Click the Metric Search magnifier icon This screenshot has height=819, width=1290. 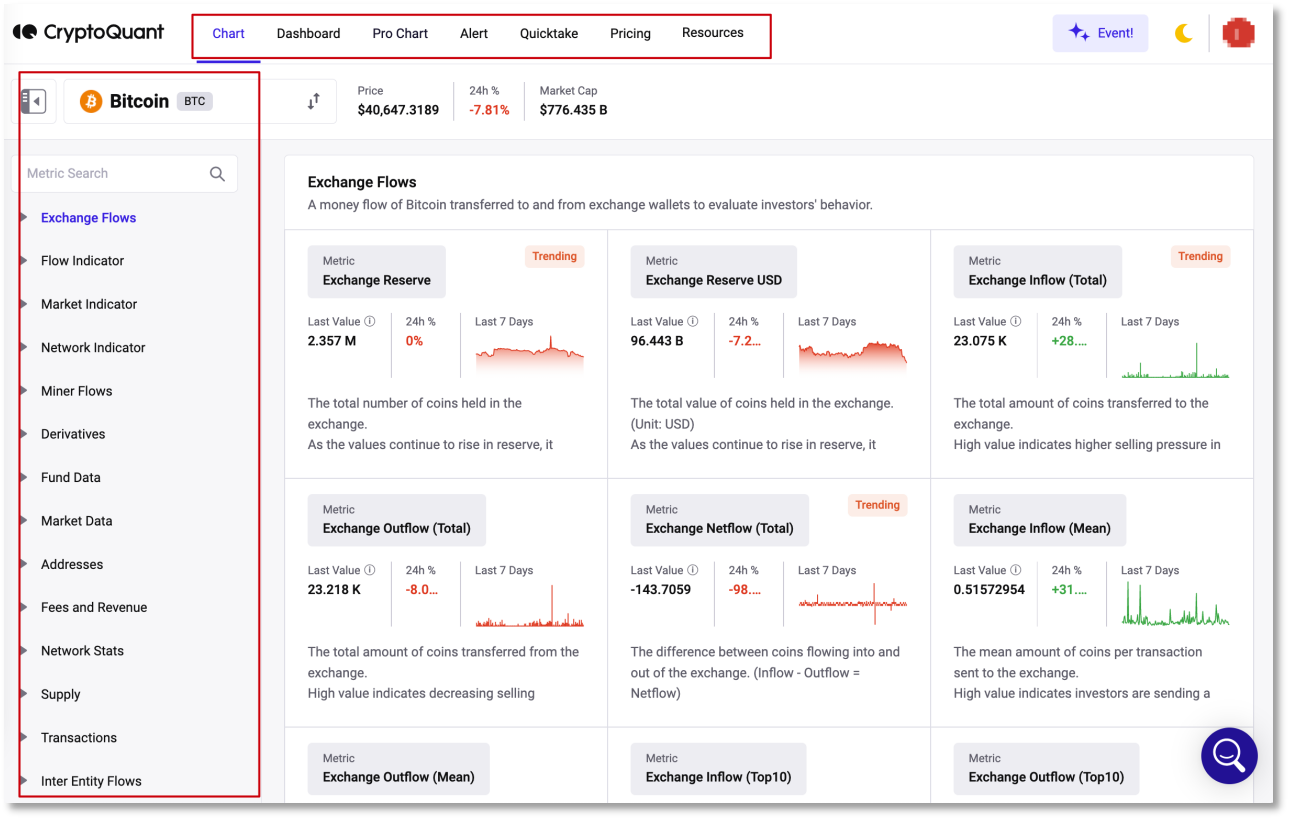217,174
